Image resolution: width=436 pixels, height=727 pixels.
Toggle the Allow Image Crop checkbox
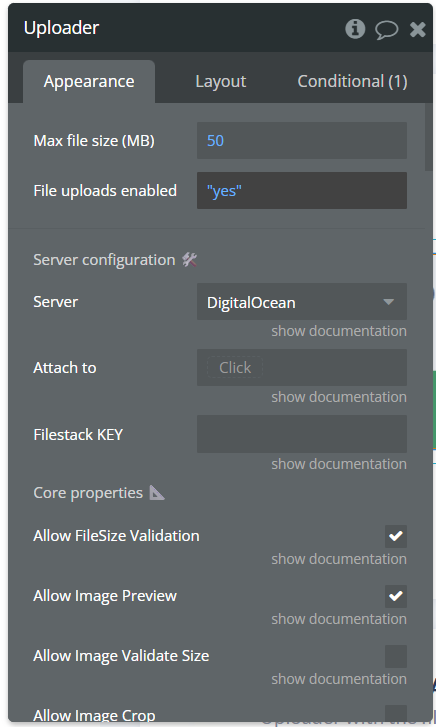pyautogui.click(x=396, y=714)
